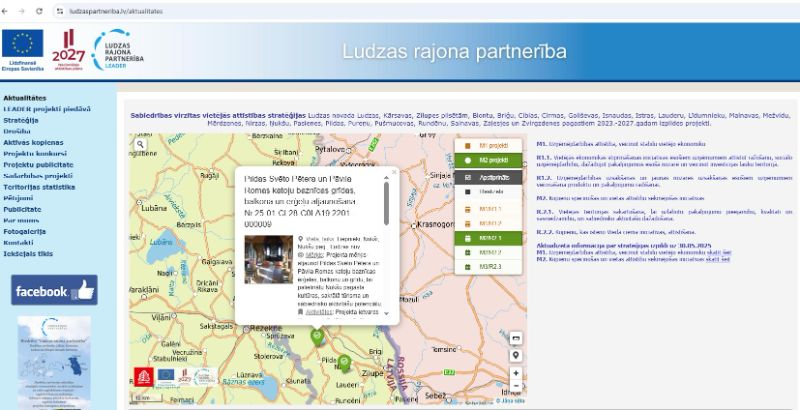The width and height of the screenshot is (800, 410).
Task: Reload the page with browser refresh
Action: (38, 9)
